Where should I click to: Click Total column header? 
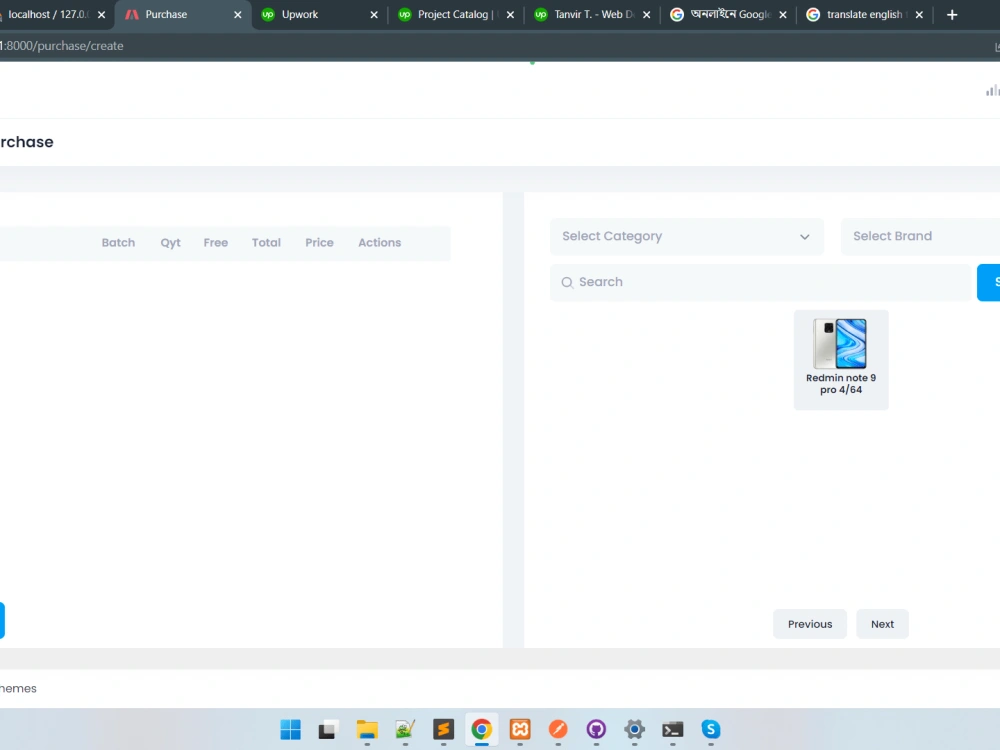tap(266, 242)
